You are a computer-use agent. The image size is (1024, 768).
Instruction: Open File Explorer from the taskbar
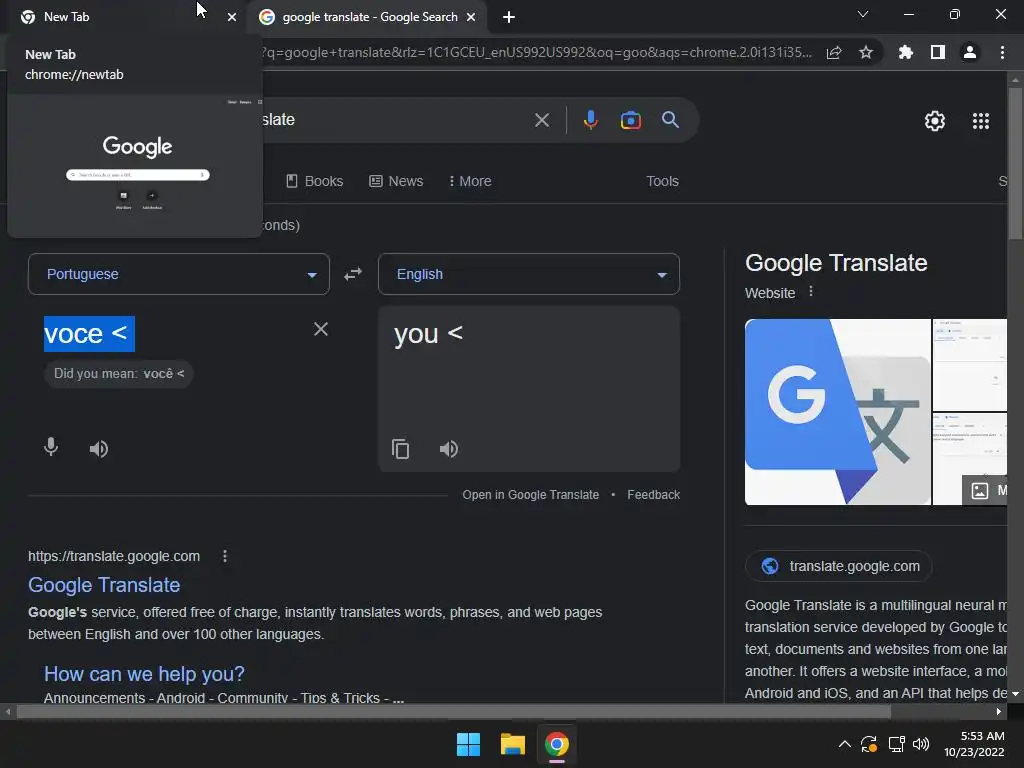[513, 744]
